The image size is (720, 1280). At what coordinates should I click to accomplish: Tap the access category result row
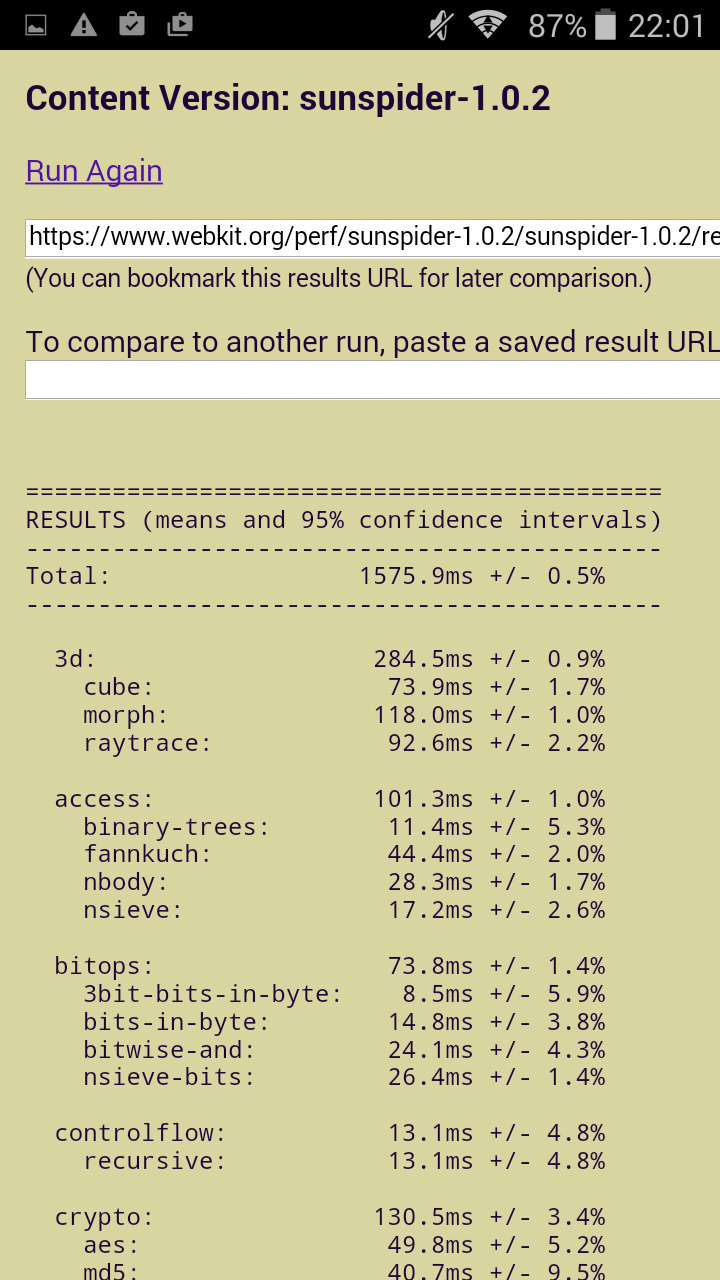(x=330, y=799)
